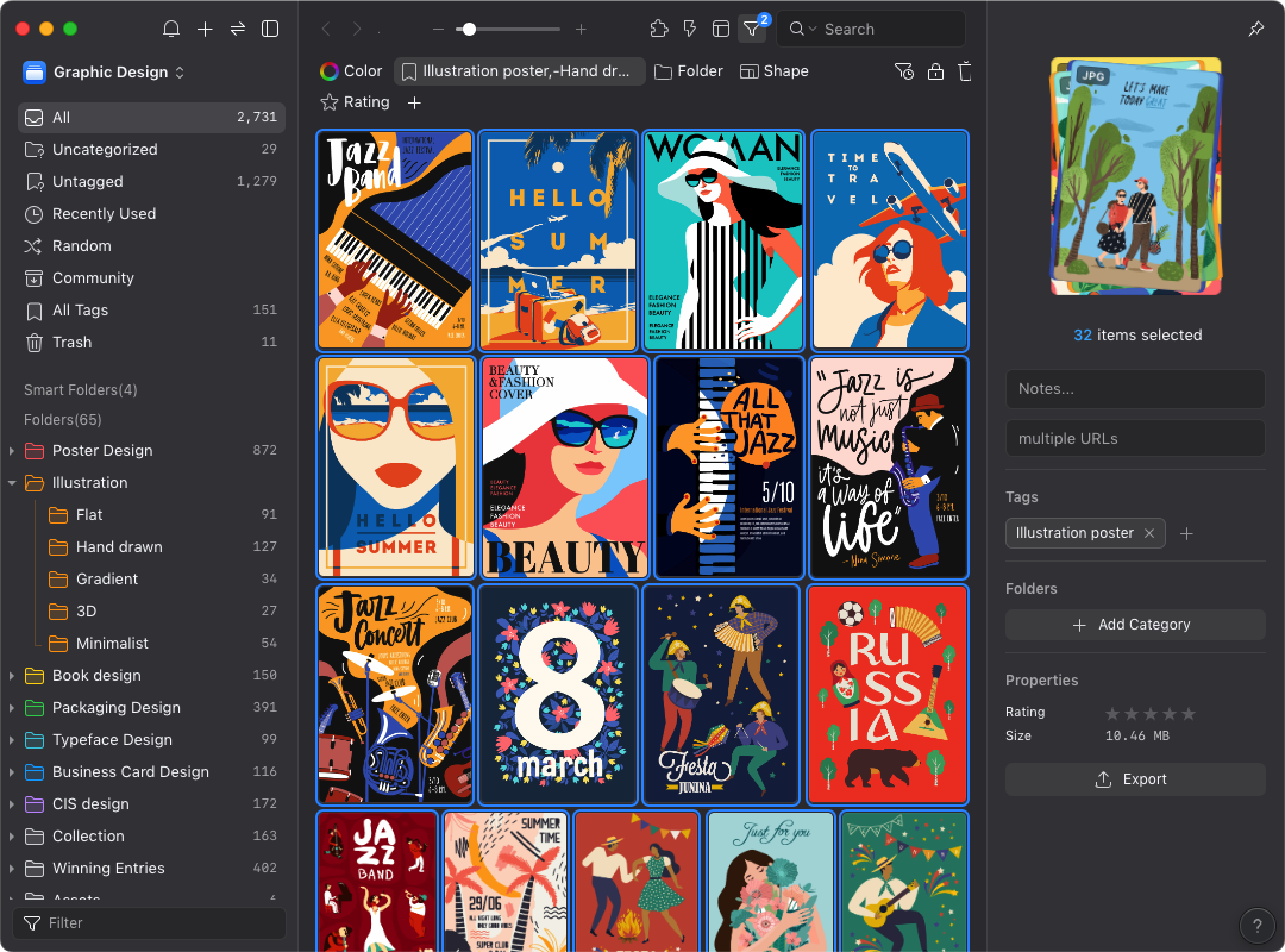The width and height of the screenshot is (1285, 952).
Task: Expand the Business Card Design folder
Action: pyautogui.click(x=11, y=772)
